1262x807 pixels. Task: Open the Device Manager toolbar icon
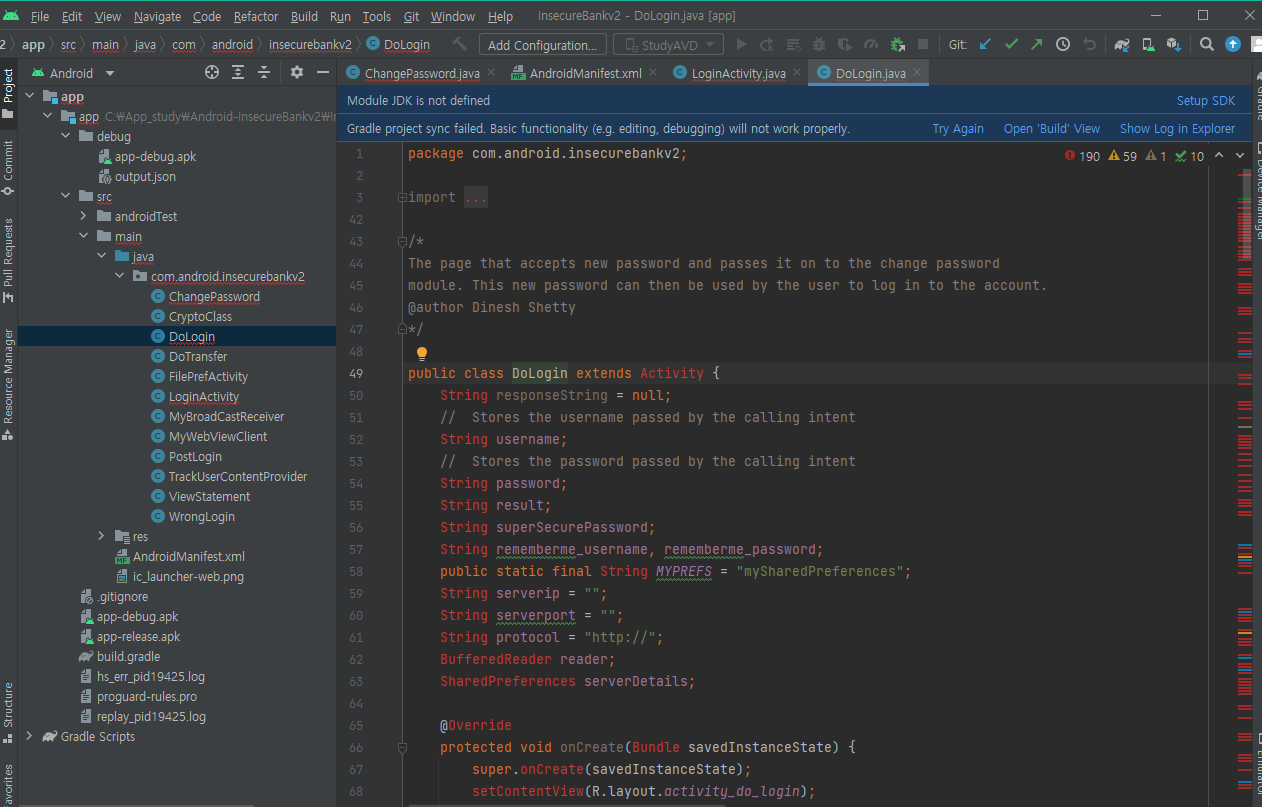[x=1148, y=44]
